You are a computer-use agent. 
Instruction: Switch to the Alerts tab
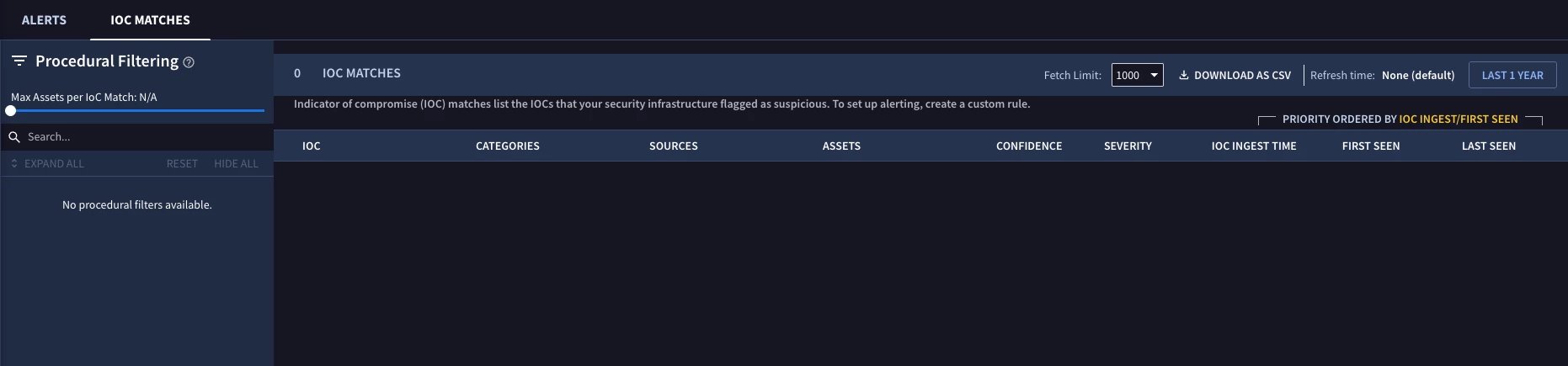44,20
